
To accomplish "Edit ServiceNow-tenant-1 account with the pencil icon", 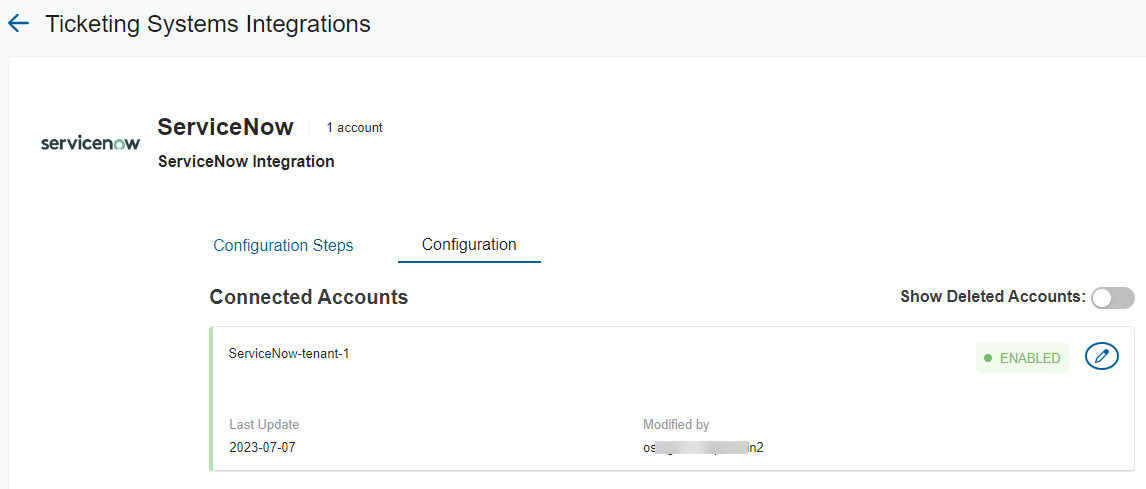I will pyautogui.click(x=1101, y=357).
